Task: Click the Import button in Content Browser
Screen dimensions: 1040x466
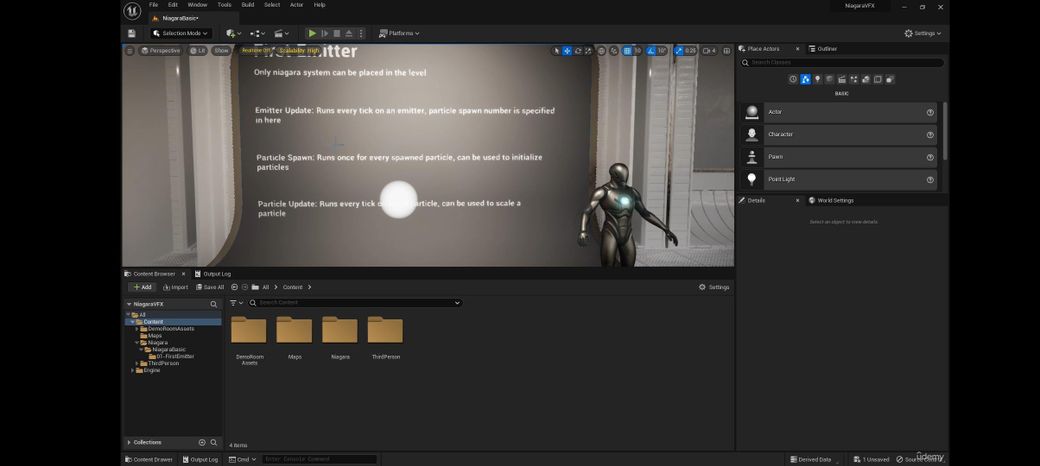Action: coord(176,287)
